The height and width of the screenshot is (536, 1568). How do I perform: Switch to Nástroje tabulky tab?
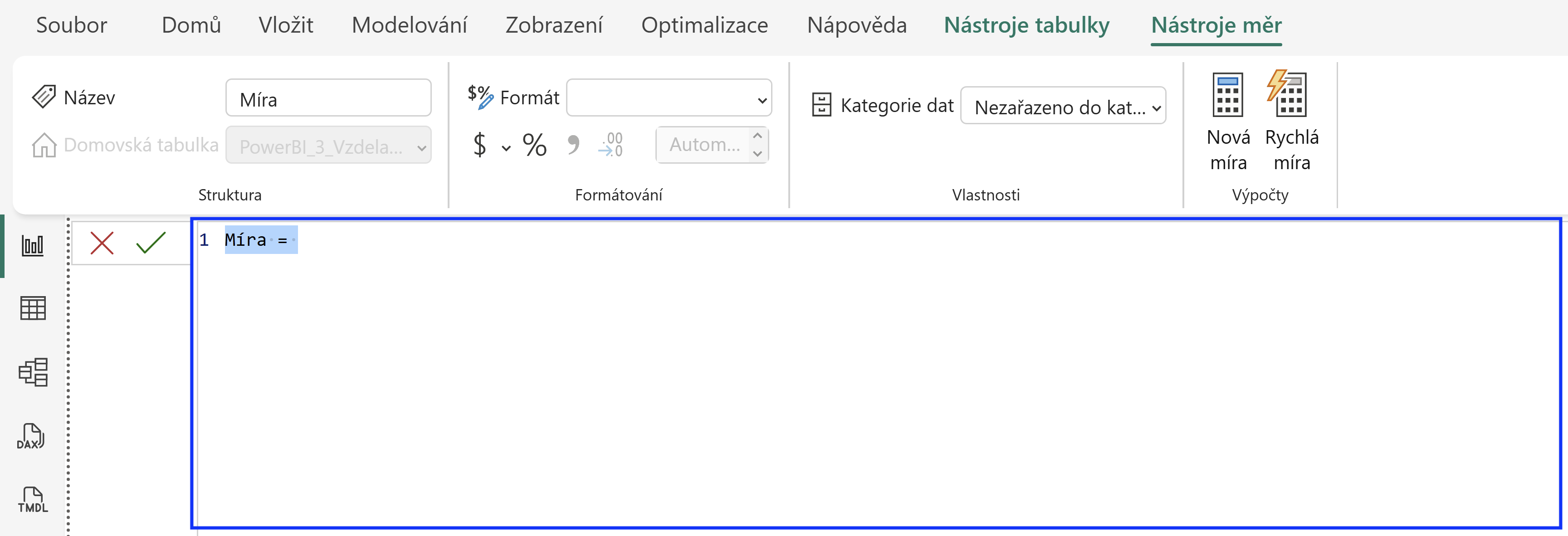pyautogui.click(x=1026, y=25)
